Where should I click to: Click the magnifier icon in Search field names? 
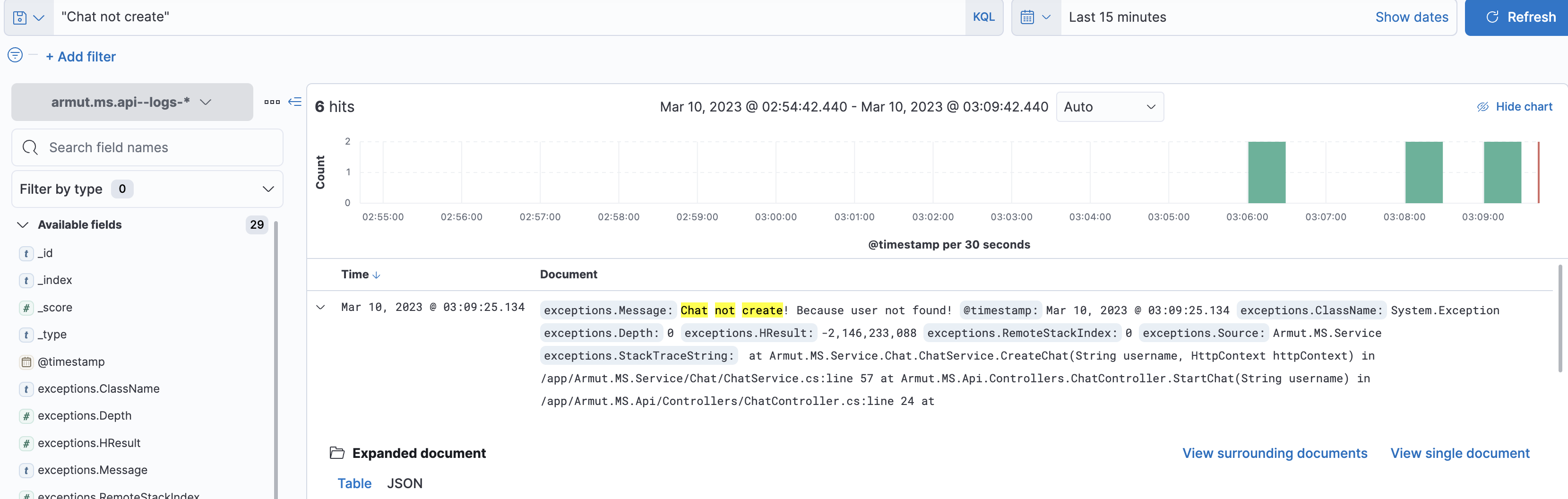(x=30, y=147)
